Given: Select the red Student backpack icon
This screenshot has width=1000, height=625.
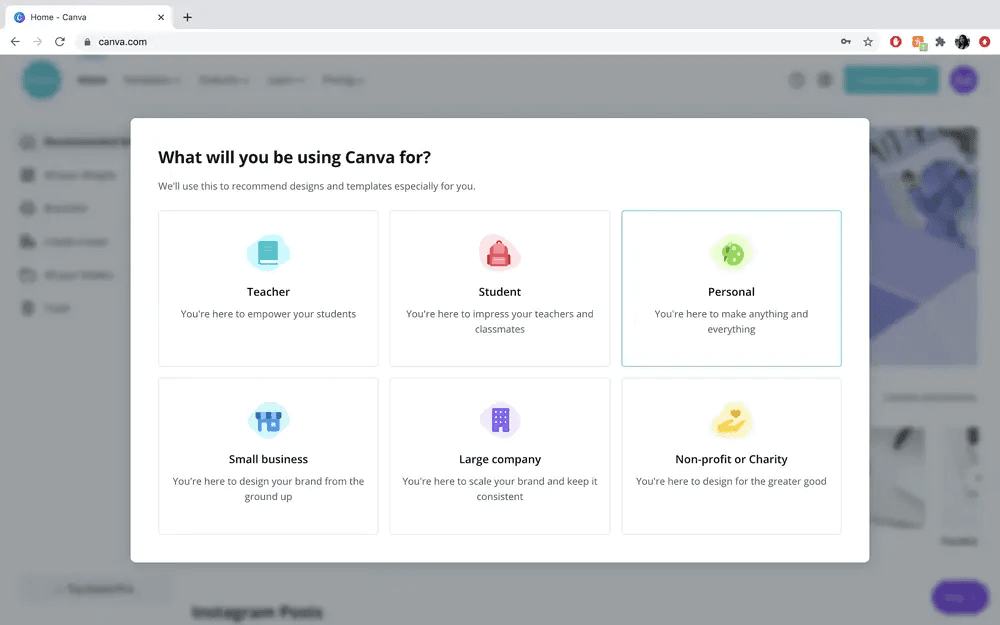Looking at the screenshot, I should tap(499, 253).
